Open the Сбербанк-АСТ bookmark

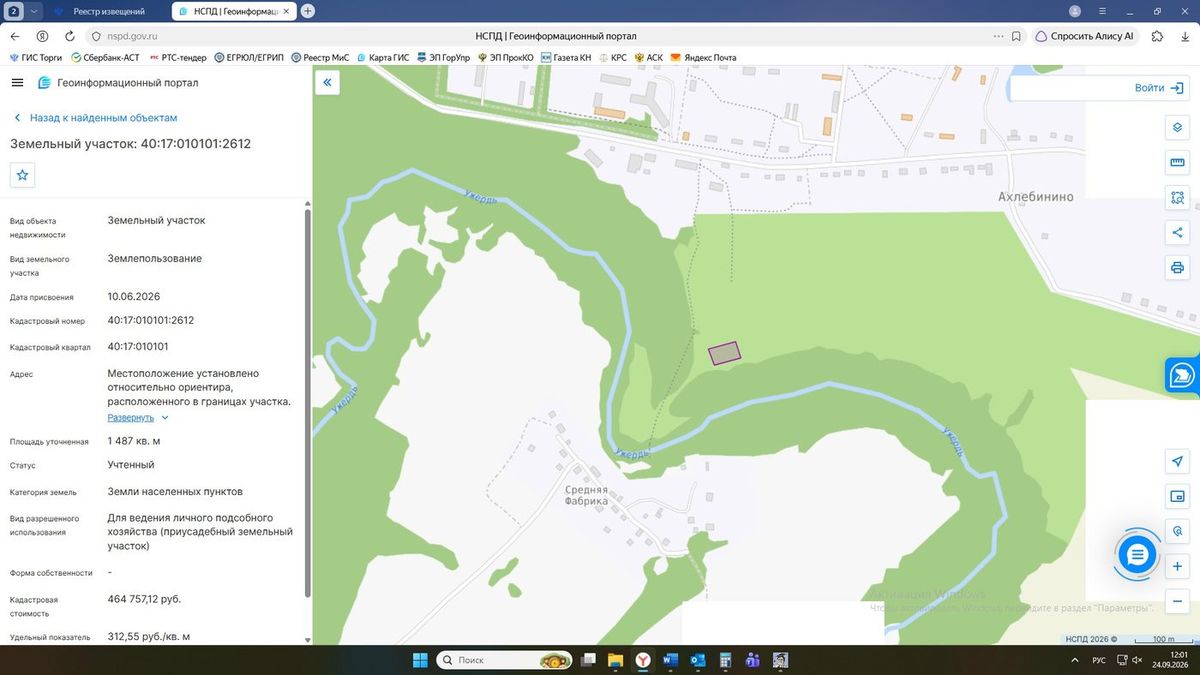[105, 58]
